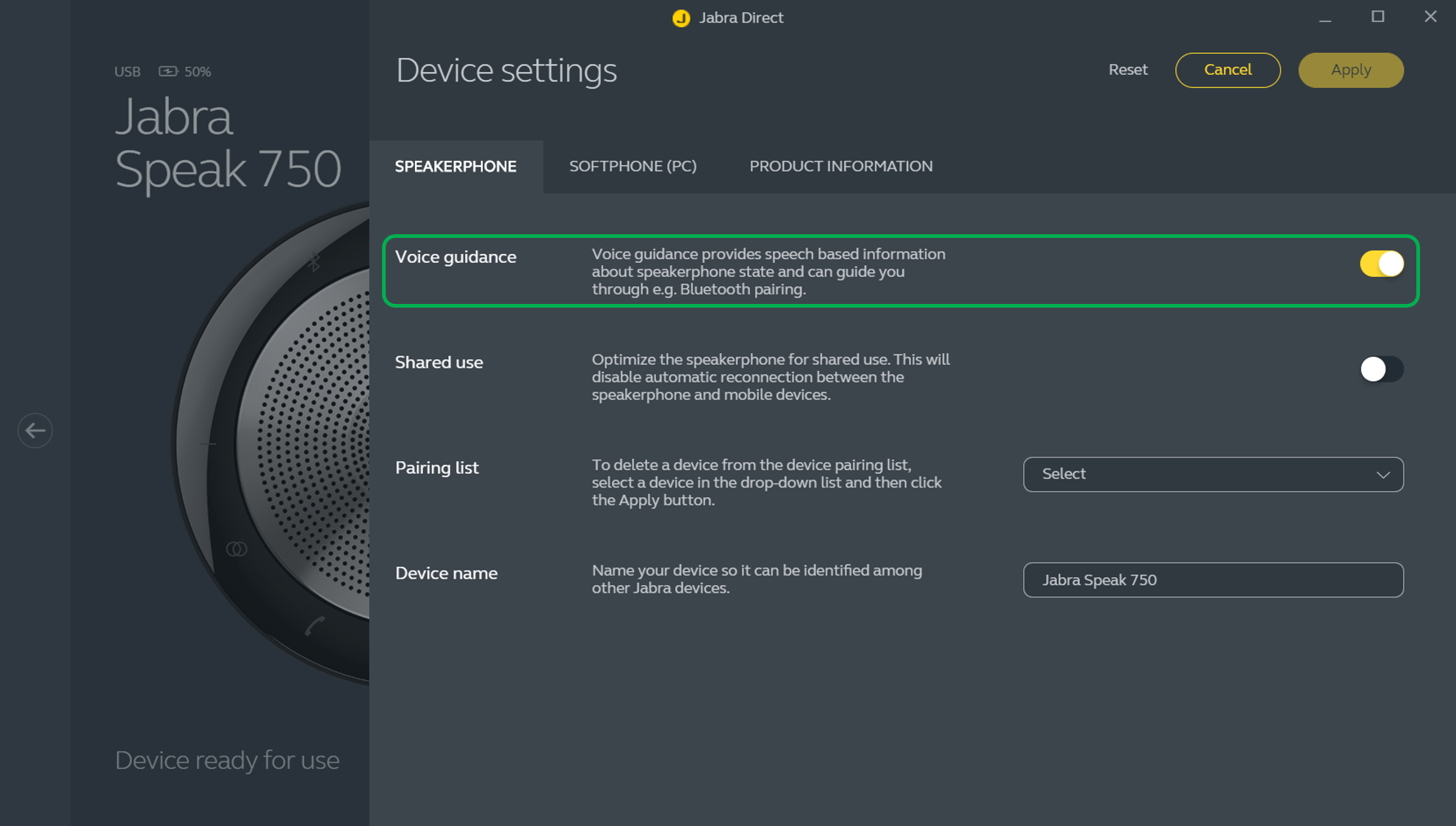The width and height of the screenshot is (1456, 826).
Task: Click the back arrow icon
Action: pos(35,430)
